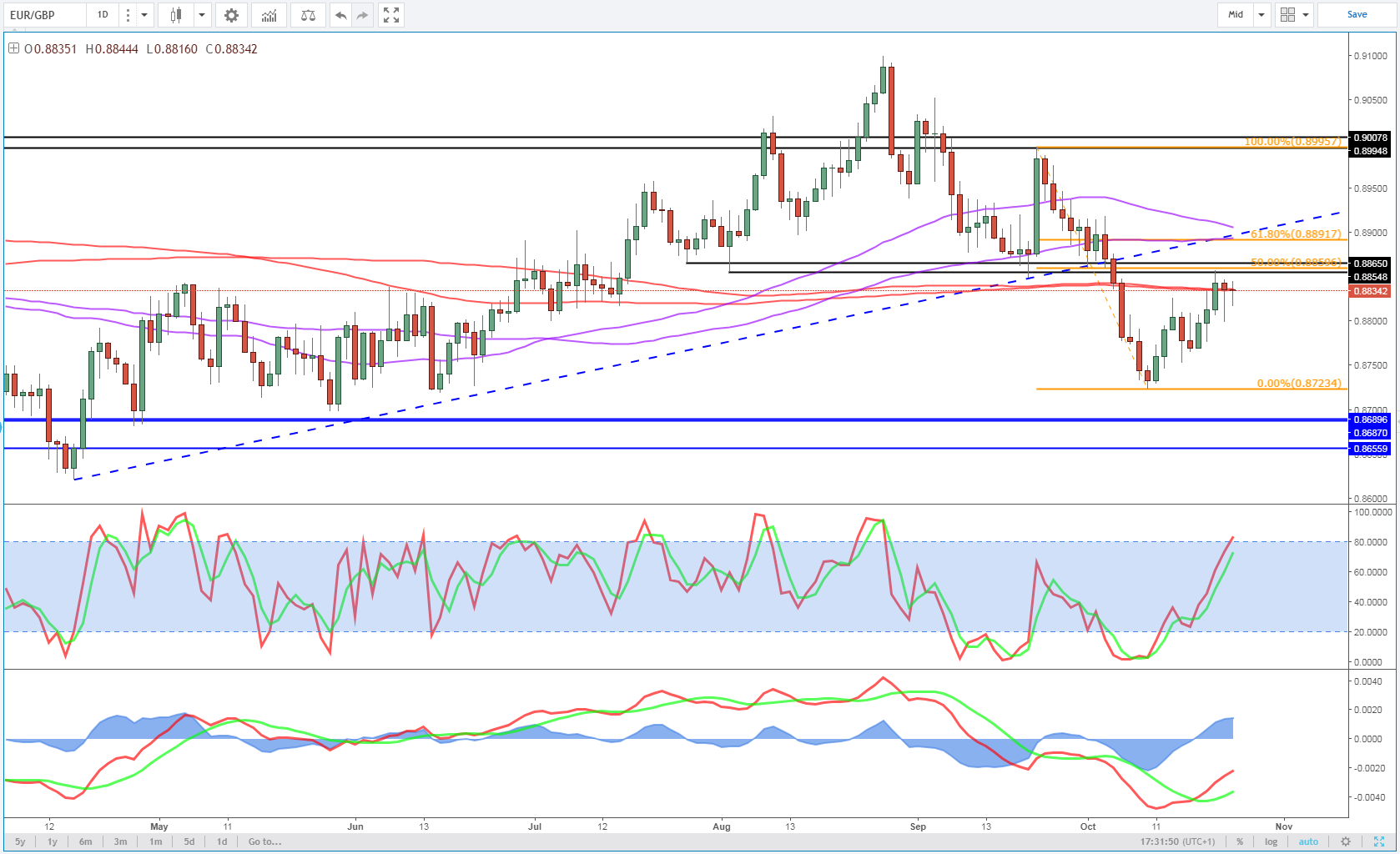Screen dimensions: 1400x854
Task: Open chart settings gear in top toolbar
Action: (231, 15)
